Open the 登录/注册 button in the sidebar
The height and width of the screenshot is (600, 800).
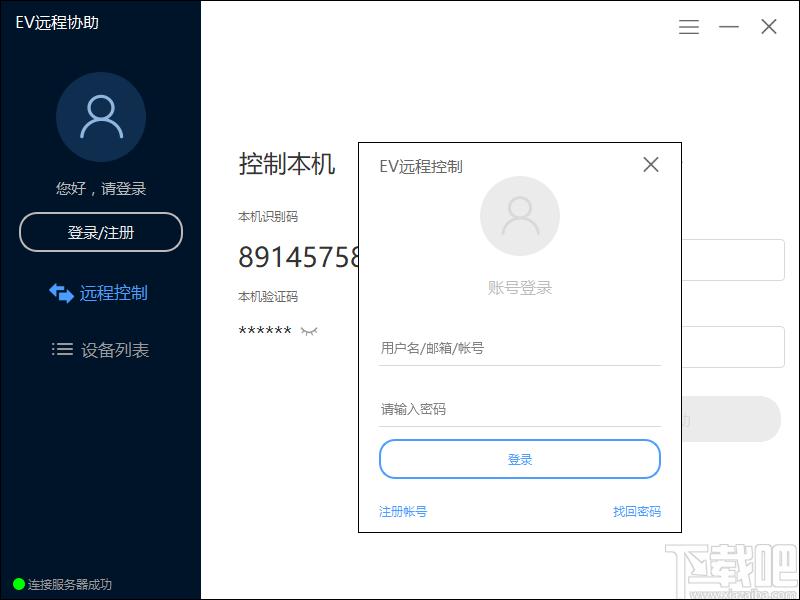[101, 232]
